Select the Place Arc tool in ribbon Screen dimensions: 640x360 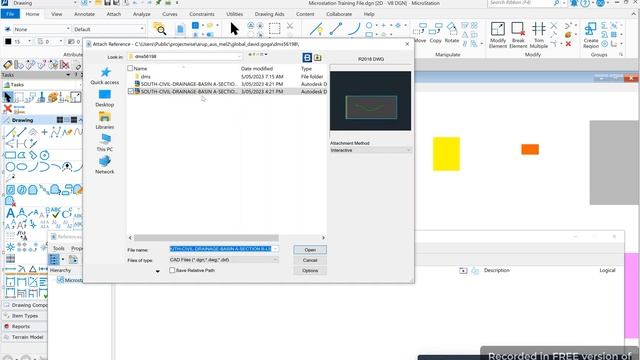click(354, 29)
